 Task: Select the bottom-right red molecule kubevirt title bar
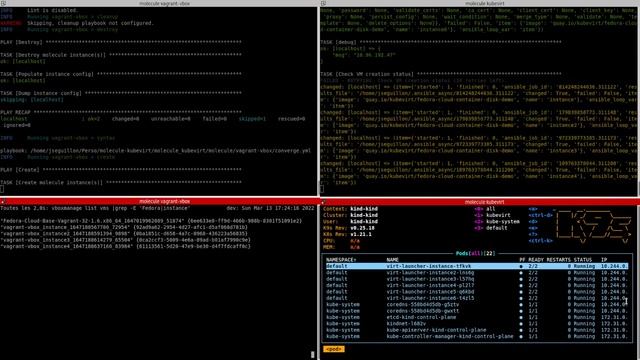(480, 202)
